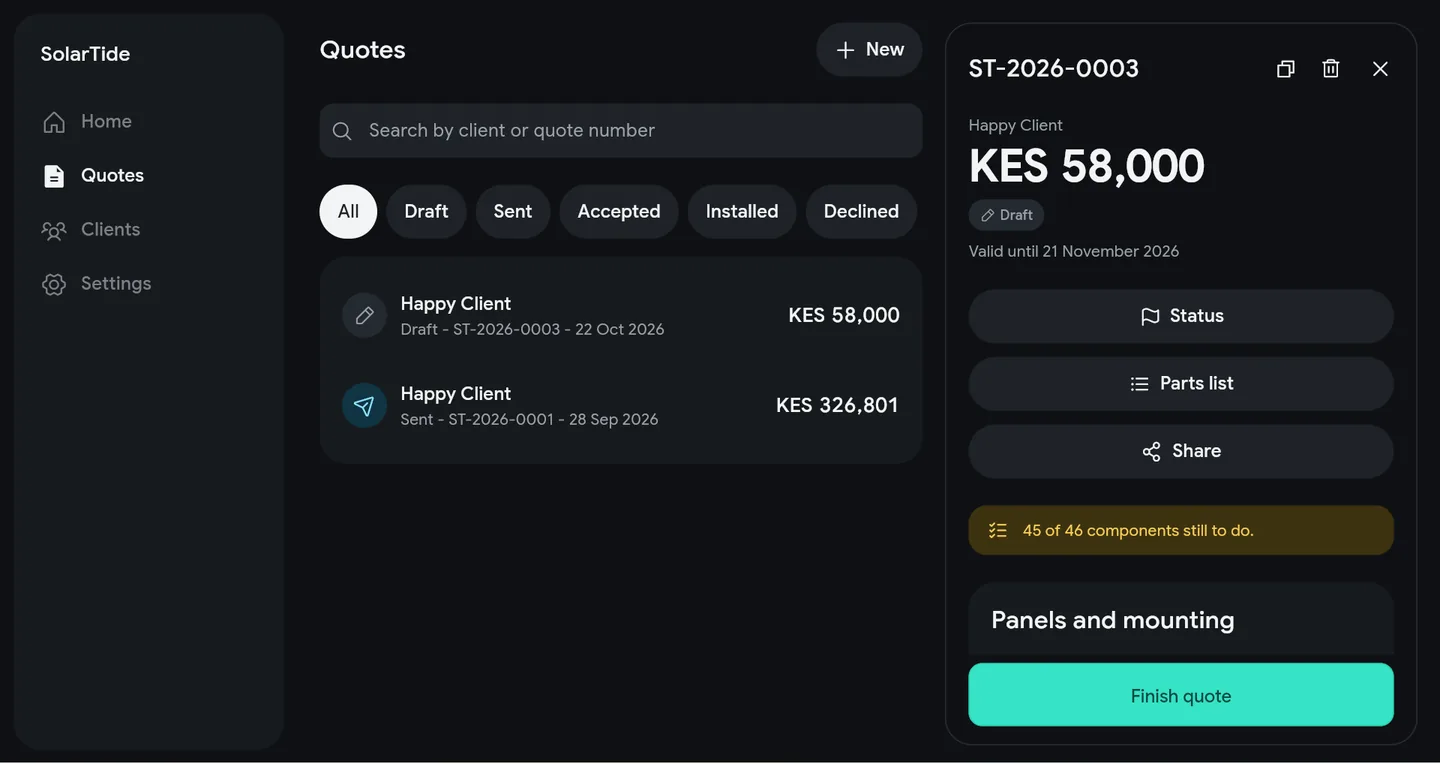Open the Parts list
The image size is (1440, 764).
1181,384
